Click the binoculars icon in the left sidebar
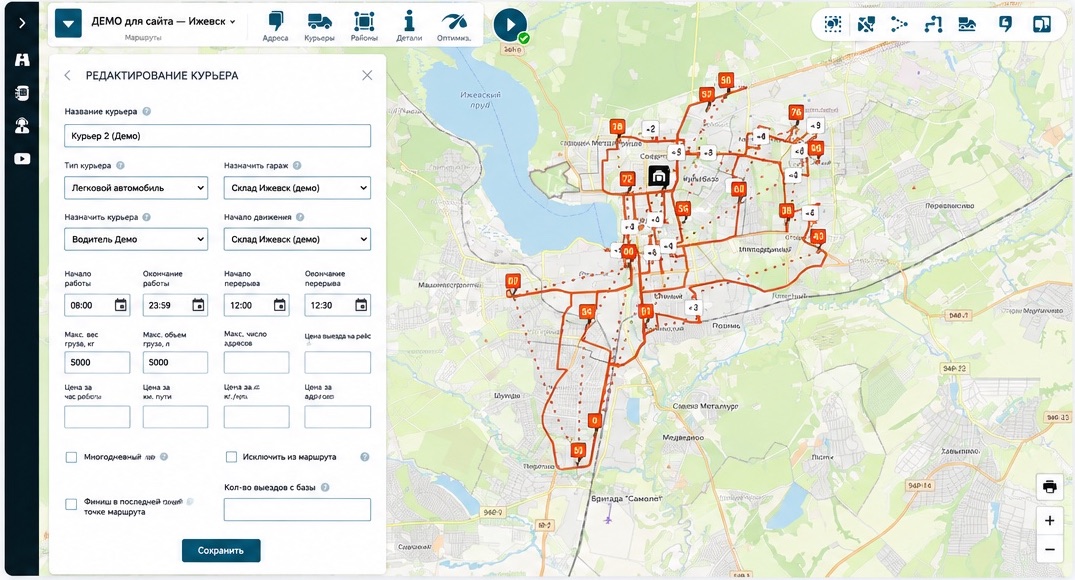The width and height of the screenshot is (1075, 580). (x=22, y=60)
